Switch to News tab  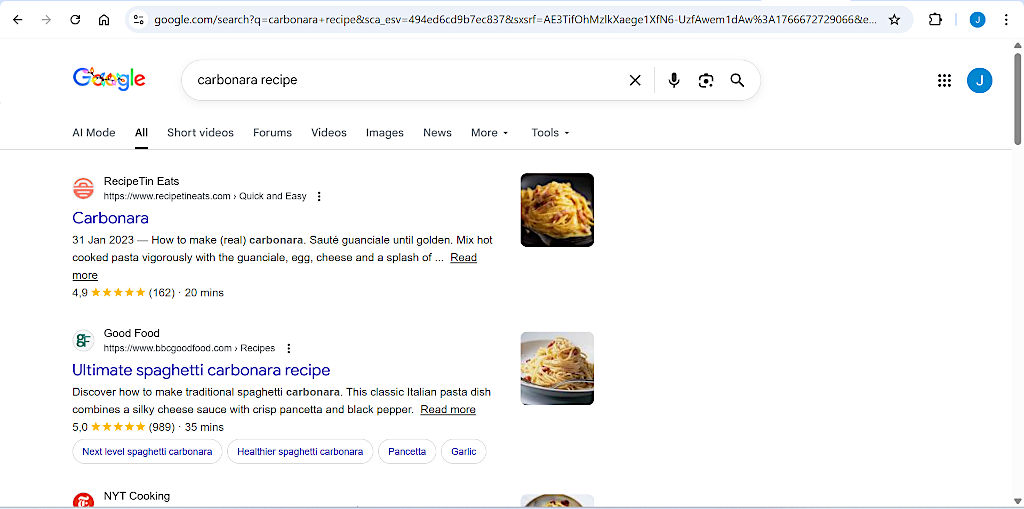[x=438, y=133]
